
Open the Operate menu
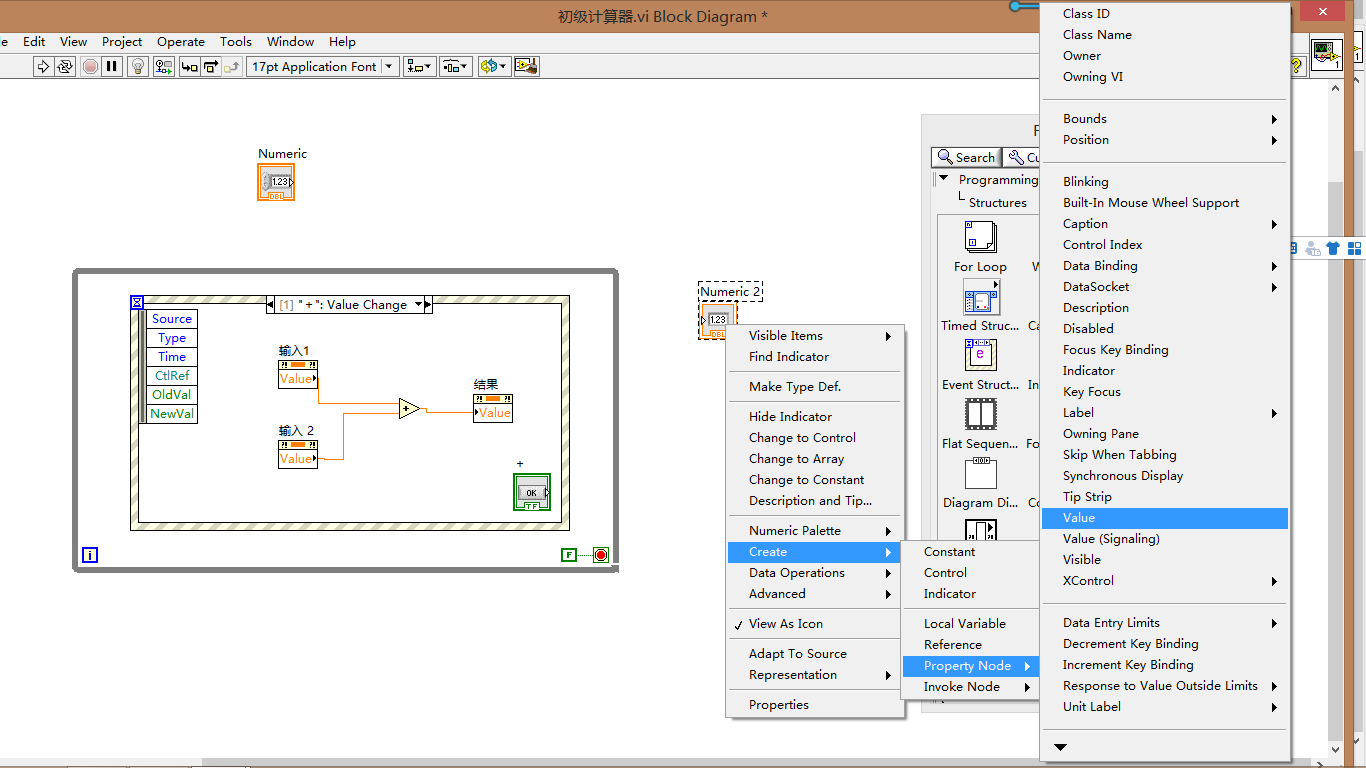(181, 41)
